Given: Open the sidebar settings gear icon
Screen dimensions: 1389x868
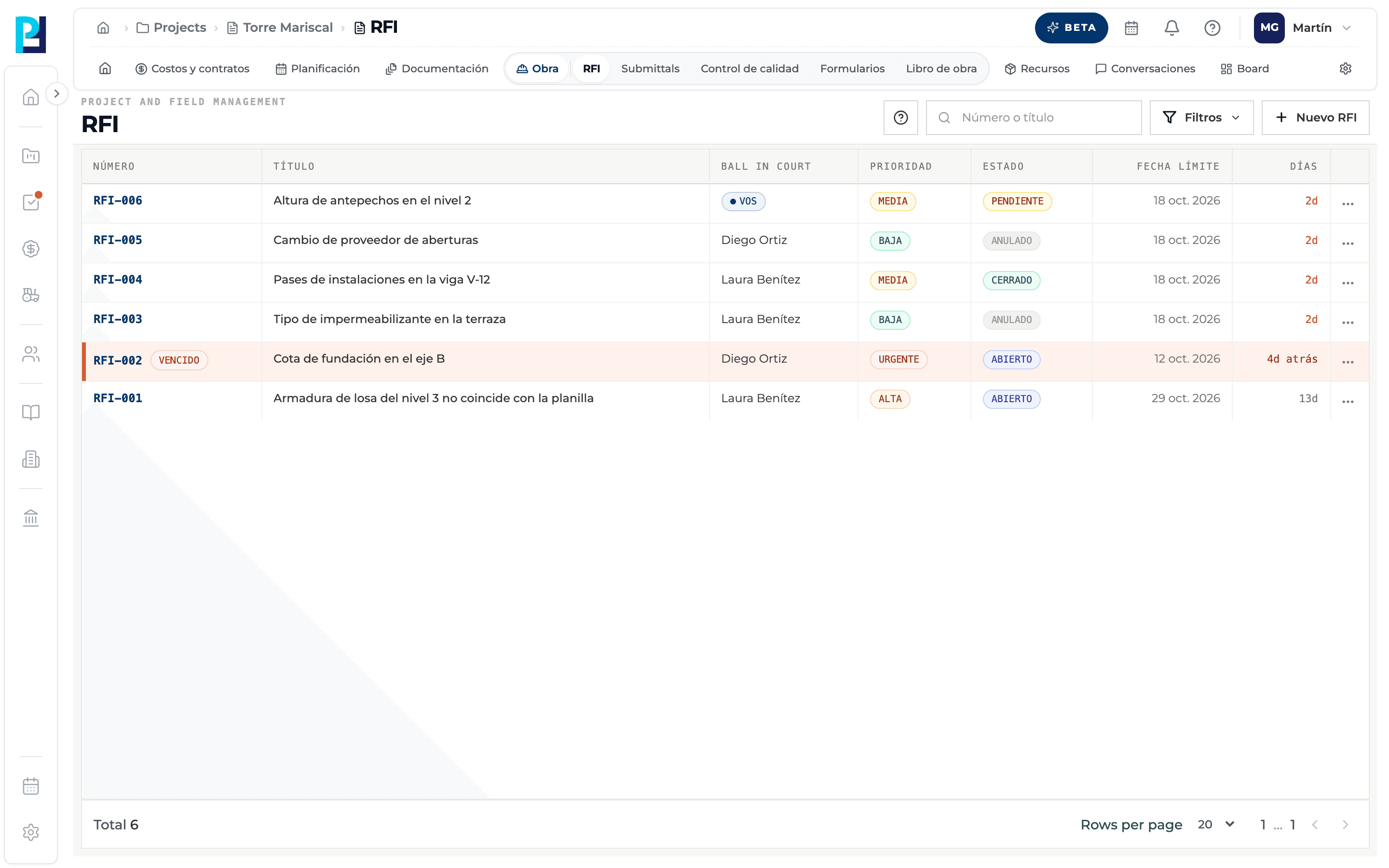Looking at the screenshot, I should (x=30, y=832).
